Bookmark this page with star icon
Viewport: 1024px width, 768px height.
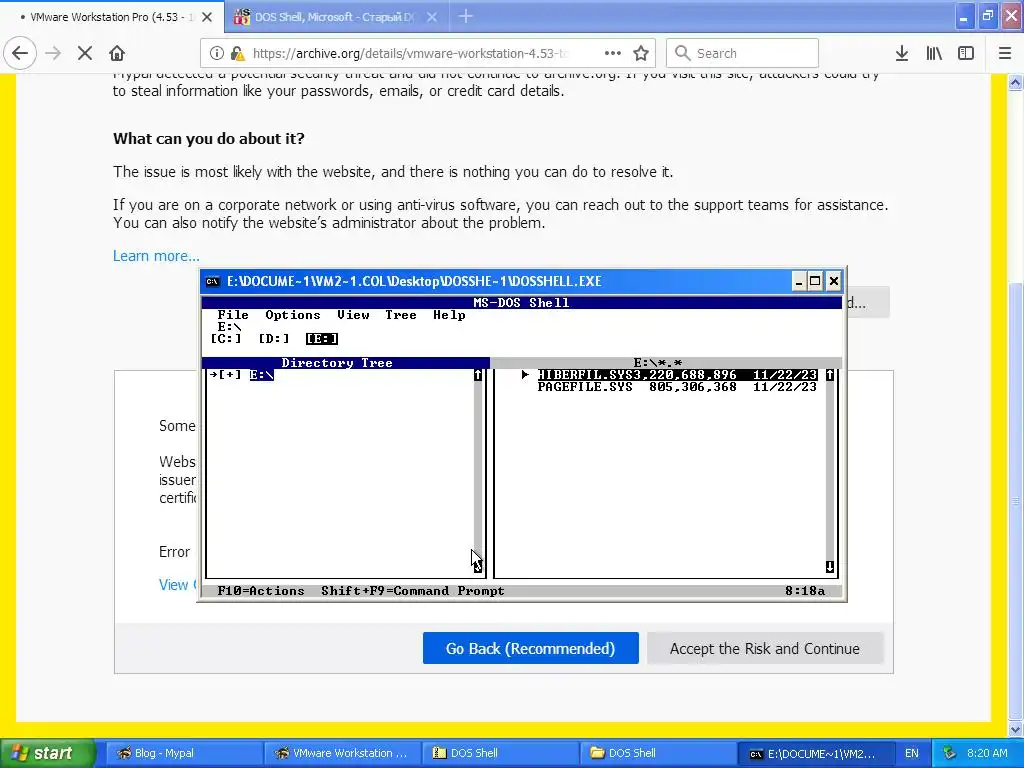[641, 53]
